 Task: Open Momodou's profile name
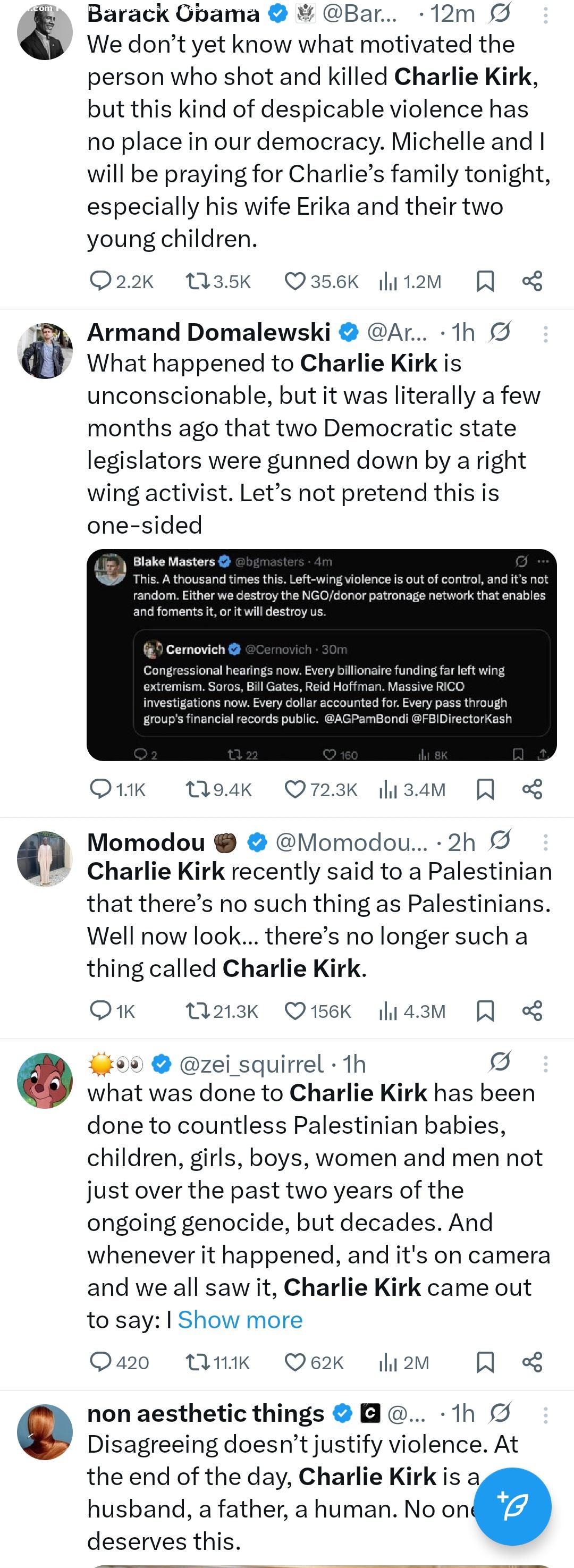(x=146, y=842)
